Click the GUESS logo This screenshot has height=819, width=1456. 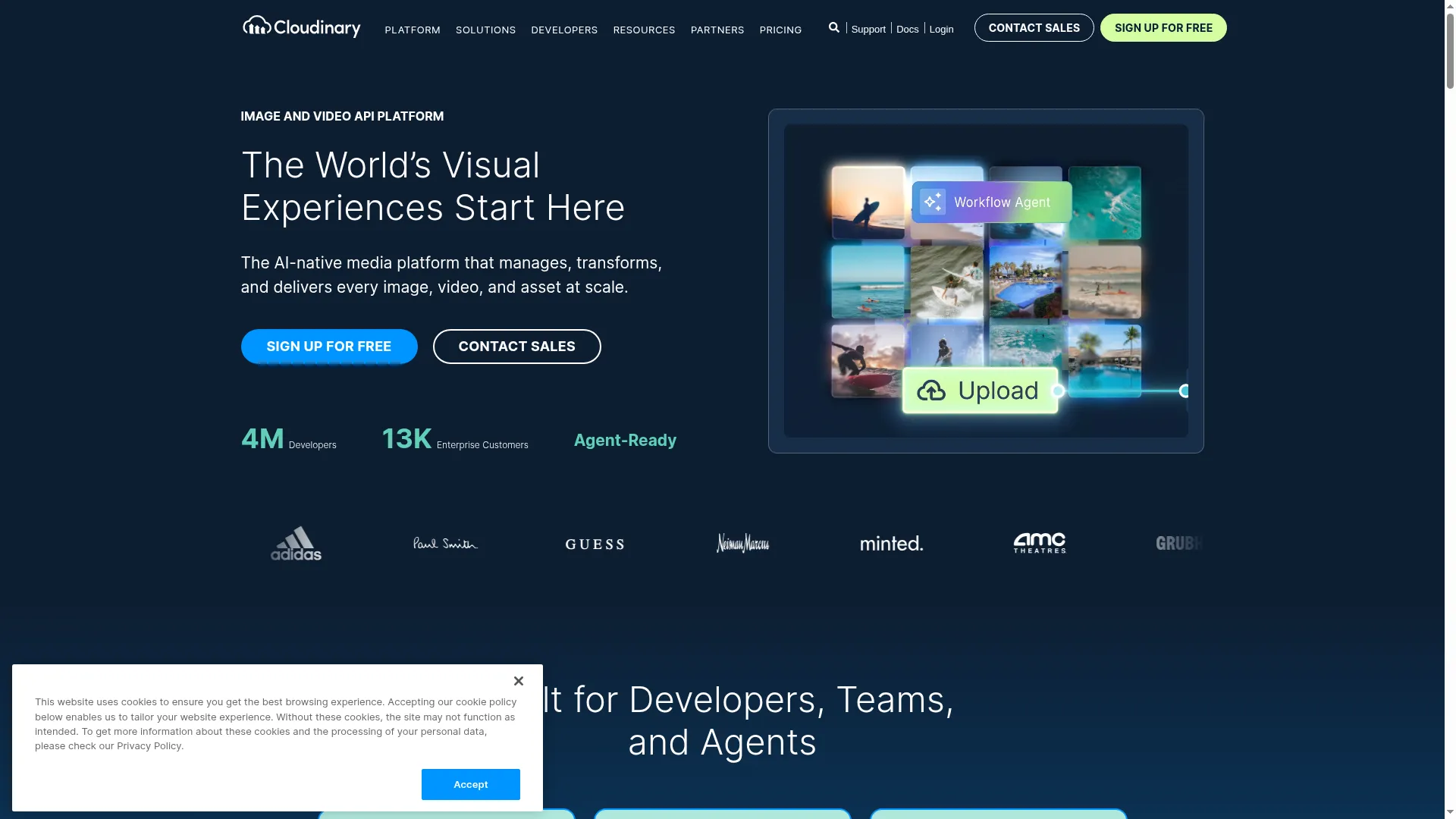tap(595, 544)
